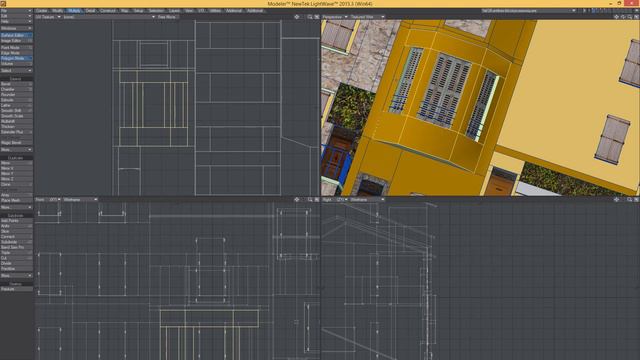Expand More under the Subdivide section
640x360 pixels.
(16, 276)
